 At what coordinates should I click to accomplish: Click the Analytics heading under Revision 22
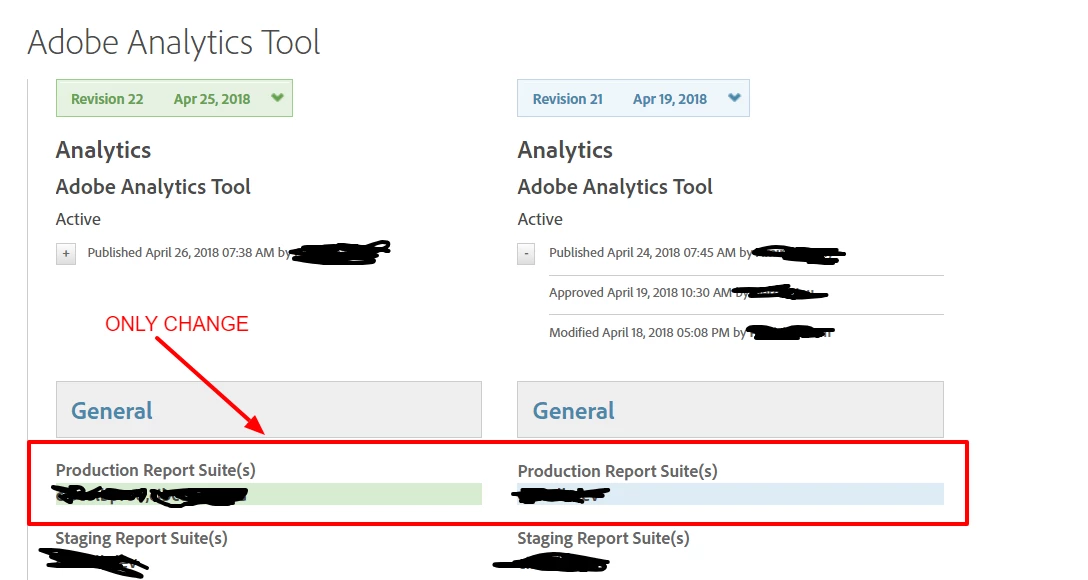coord(103,151)
